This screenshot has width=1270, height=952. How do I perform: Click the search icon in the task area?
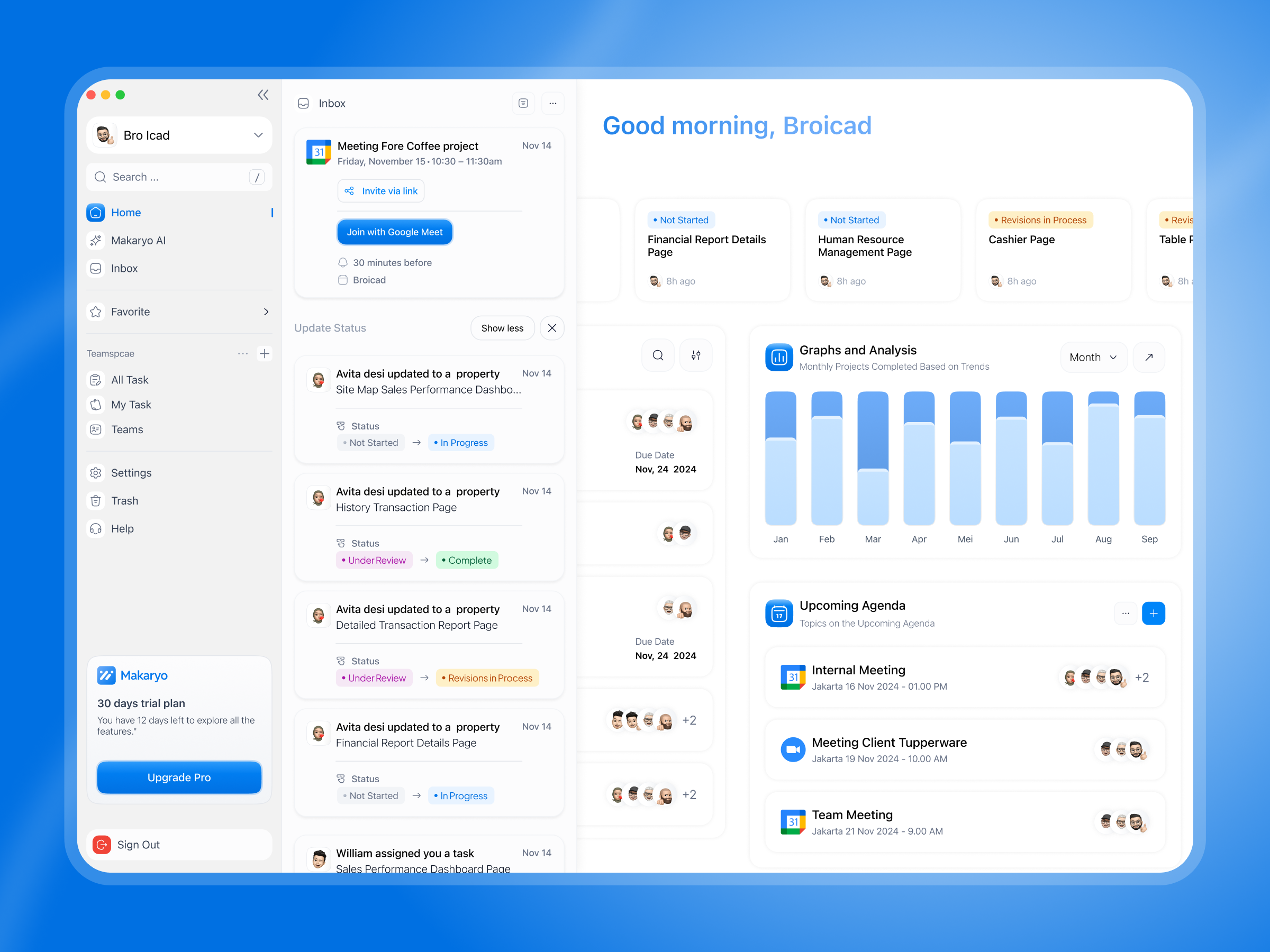click(x=658, y=355)
